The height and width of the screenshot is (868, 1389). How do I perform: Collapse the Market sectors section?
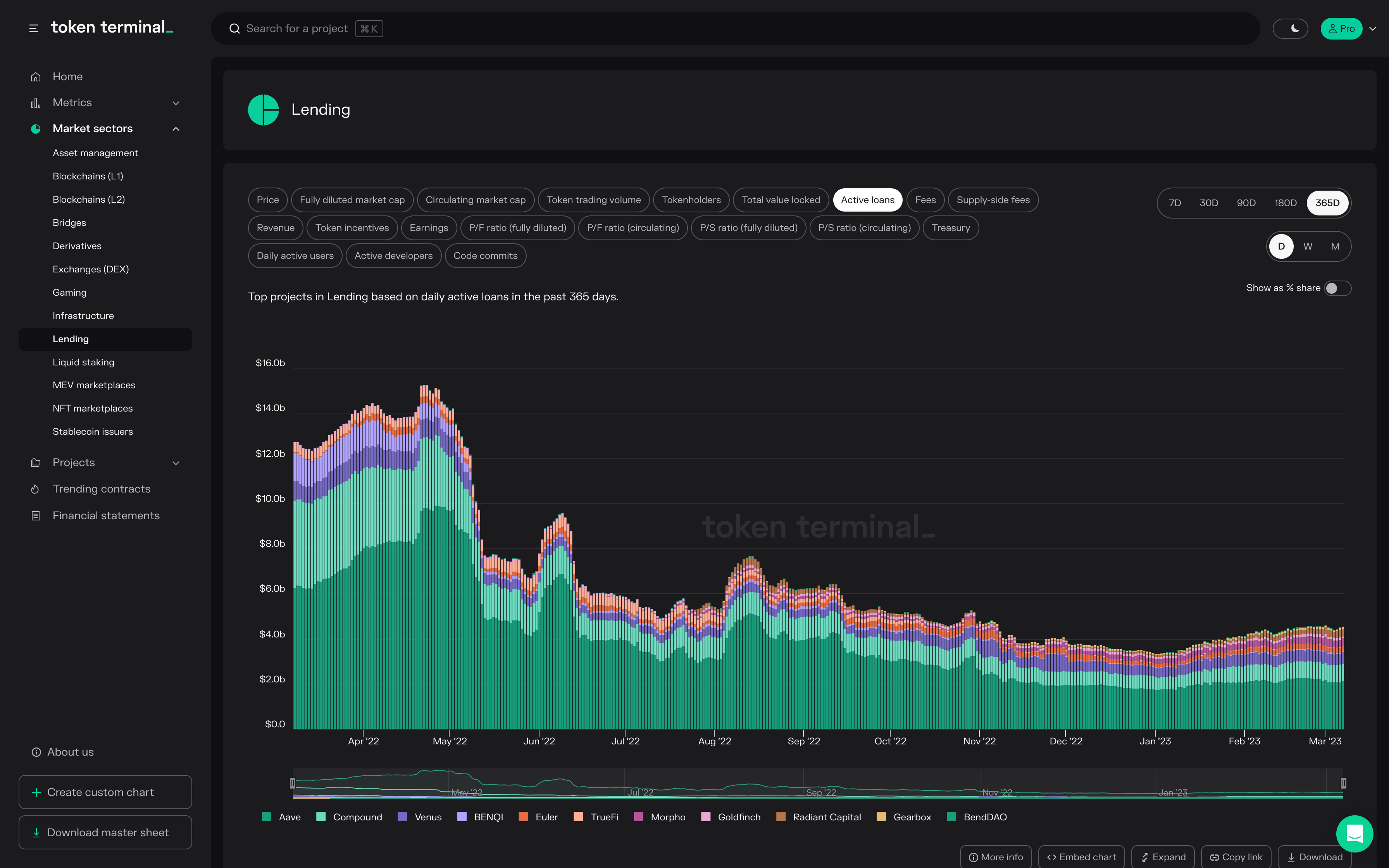(x=176, y=129)
